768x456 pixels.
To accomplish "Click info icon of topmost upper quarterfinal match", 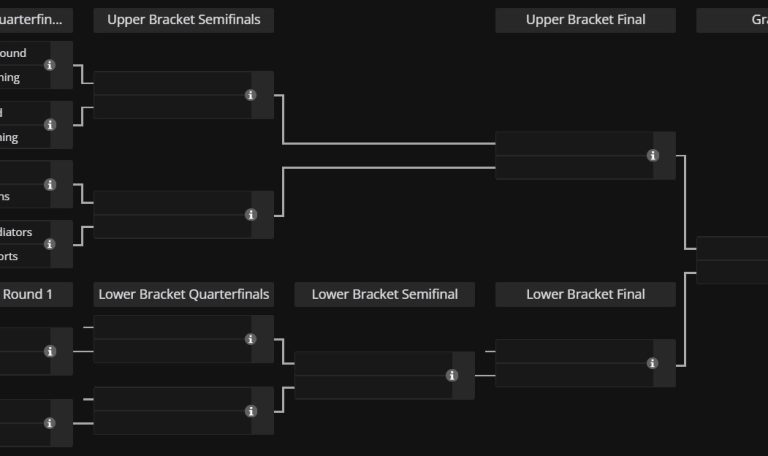I will (x=50, y=65).
